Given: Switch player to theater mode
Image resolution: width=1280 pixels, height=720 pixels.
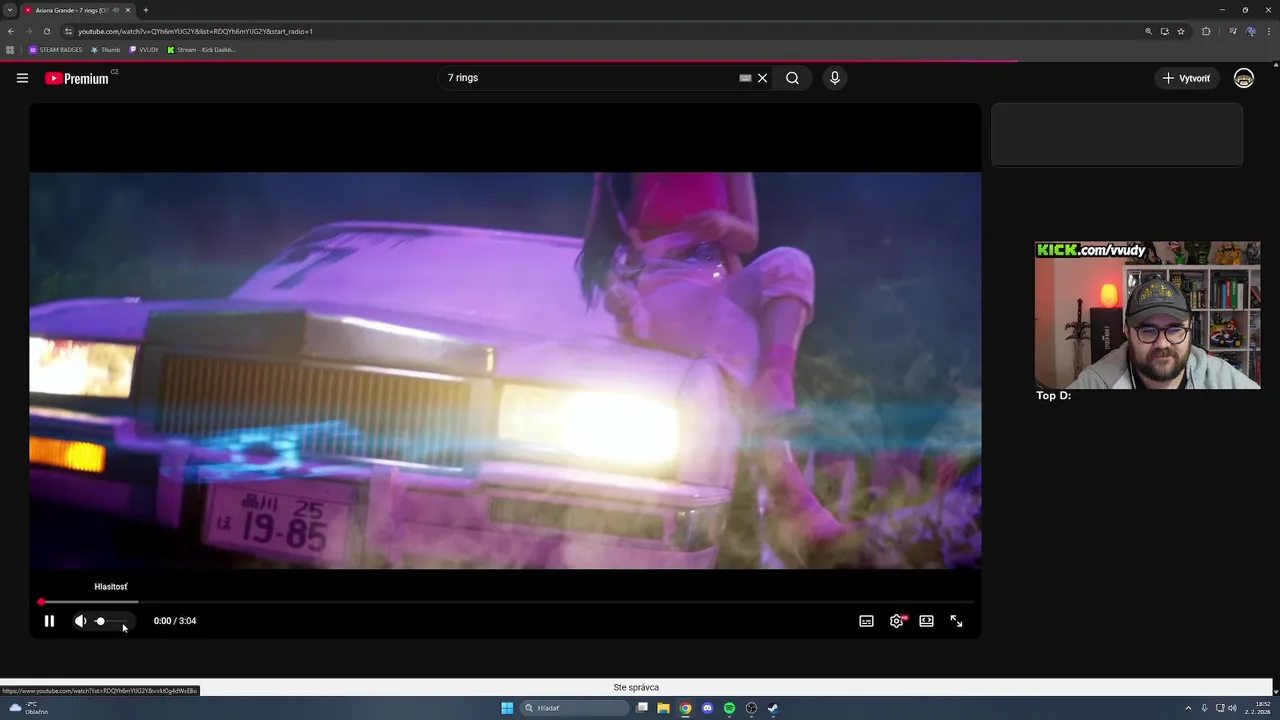Looking at the screenshot, I should coord(927,621).
